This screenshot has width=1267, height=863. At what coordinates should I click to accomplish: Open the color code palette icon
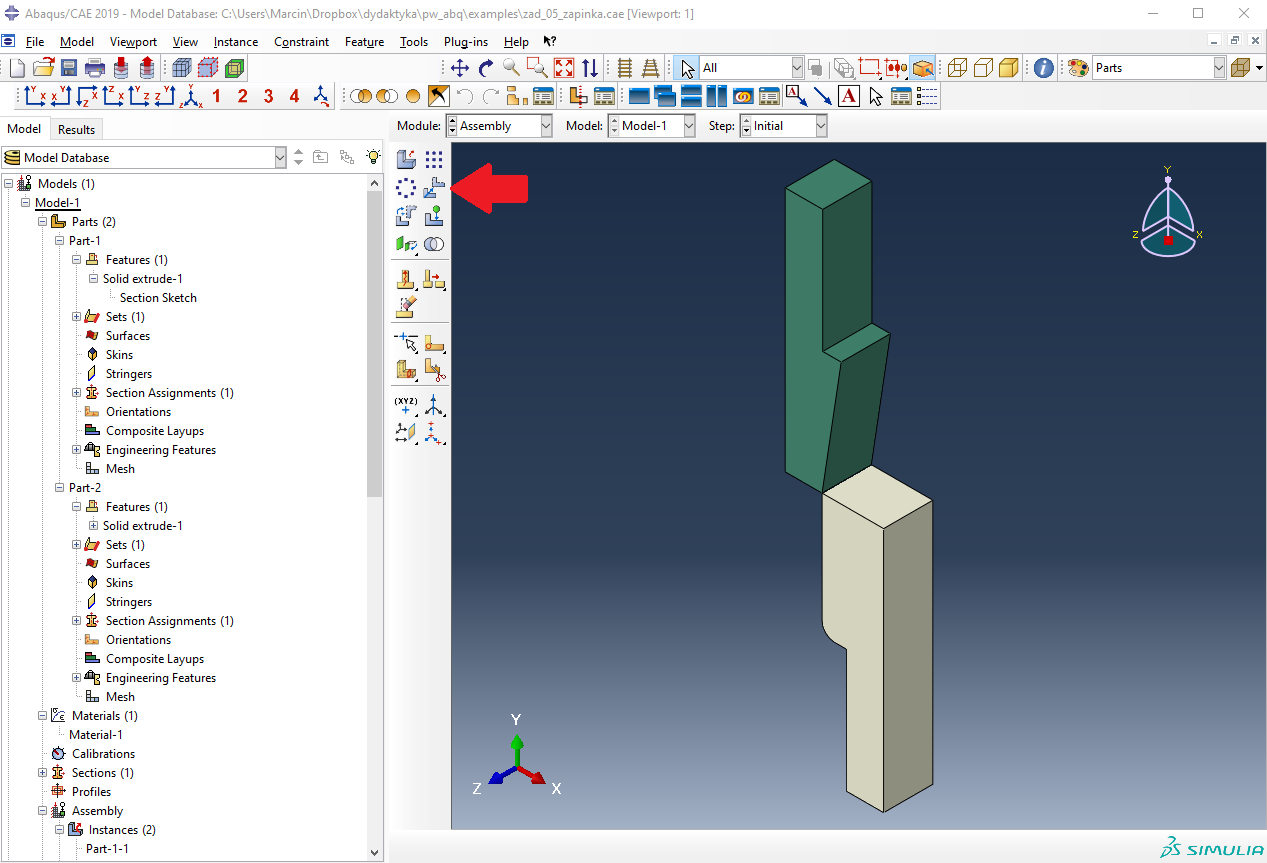point(1077,68)
